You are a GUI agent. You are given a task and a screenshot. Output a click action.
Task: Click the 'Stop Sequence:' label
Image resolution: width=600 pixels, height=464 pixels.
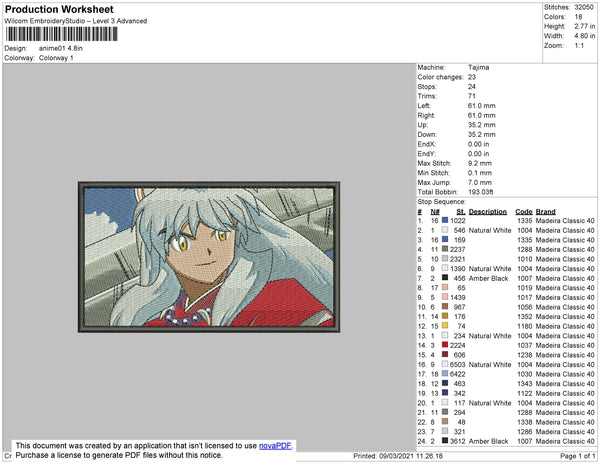[x=441, y=202]
